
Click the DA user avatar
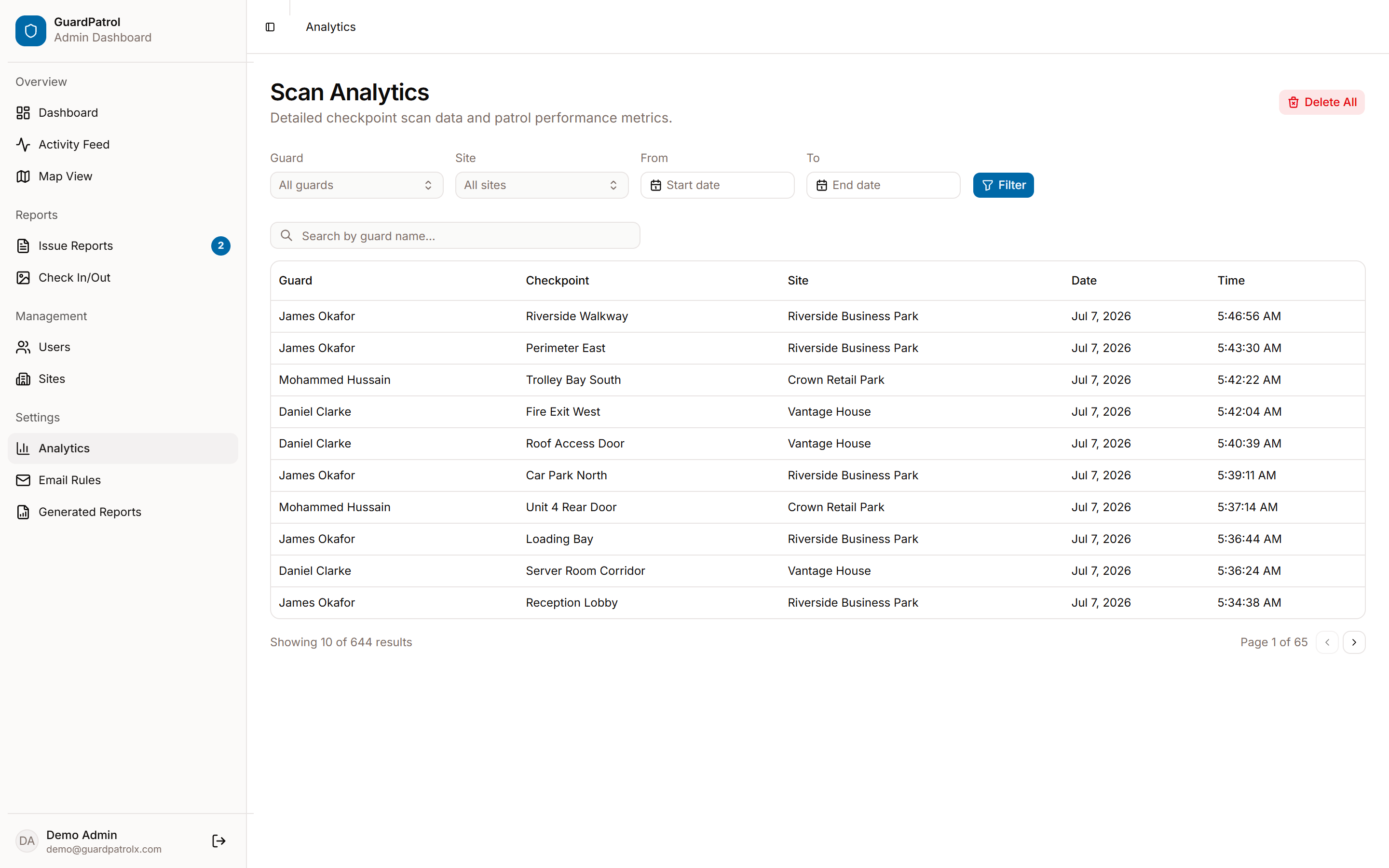(x=27, y=841)
